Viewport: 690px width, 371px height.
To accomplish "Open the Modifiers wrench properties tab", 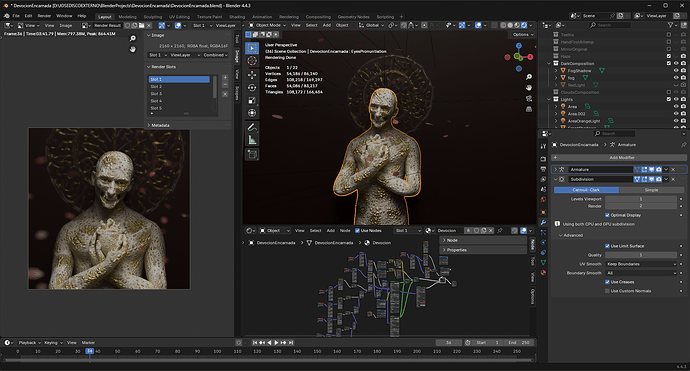I will pos(543,223).
